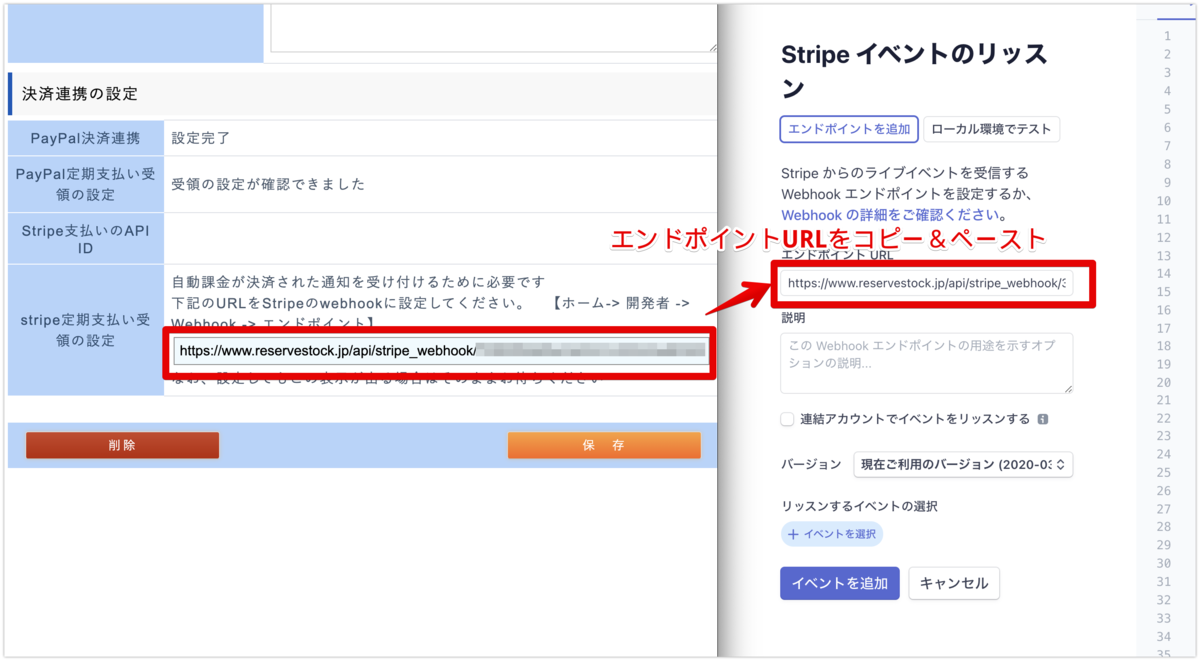
Task: Click line number 25 in the code gutter
Action: (1164, 473)
